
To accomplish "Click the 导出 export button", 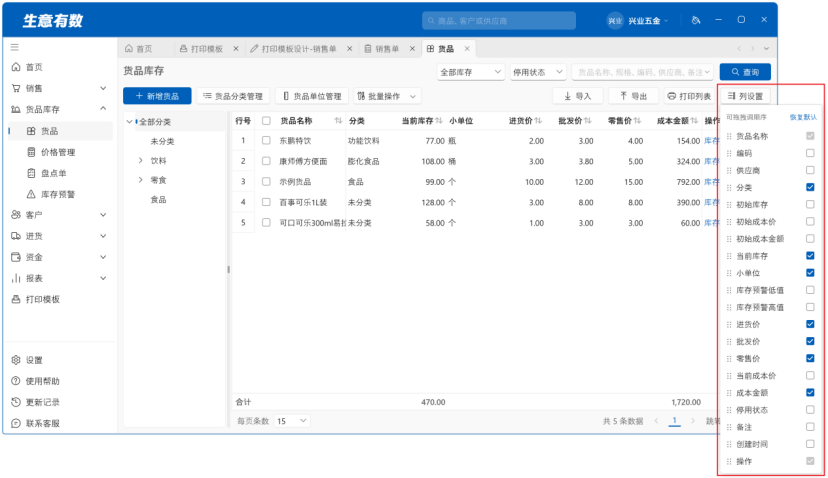I will point(634,96).
